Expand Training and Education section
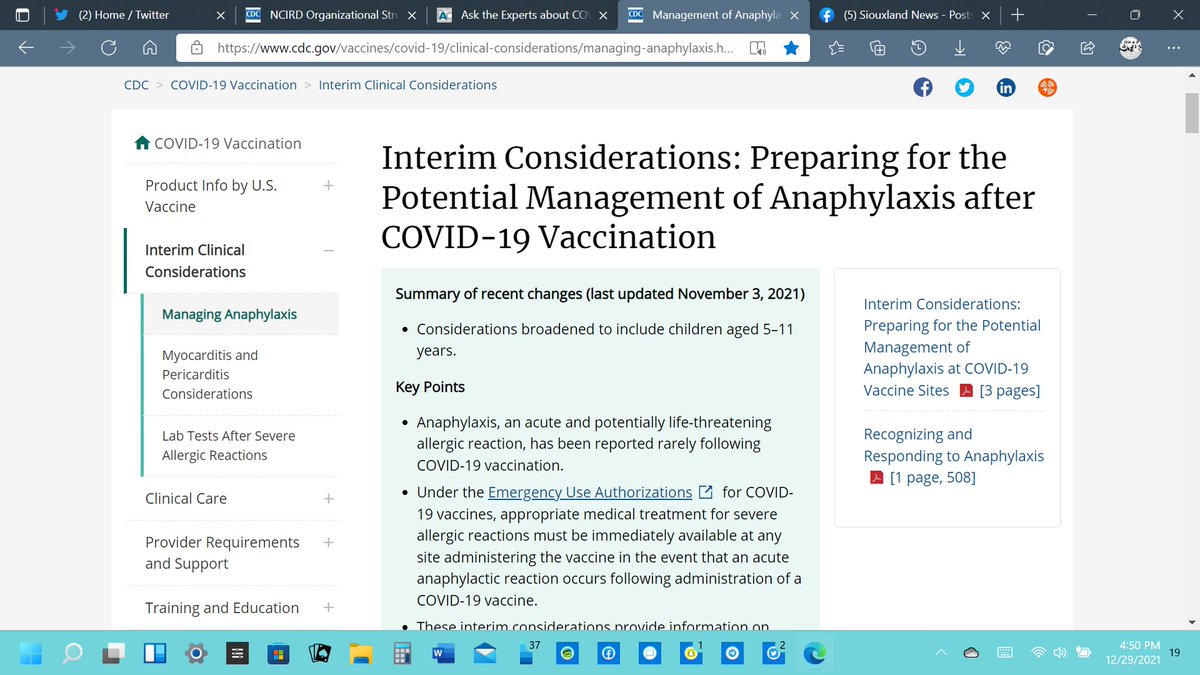Viewport: 1200px width, 675px height. click(329, 607)
